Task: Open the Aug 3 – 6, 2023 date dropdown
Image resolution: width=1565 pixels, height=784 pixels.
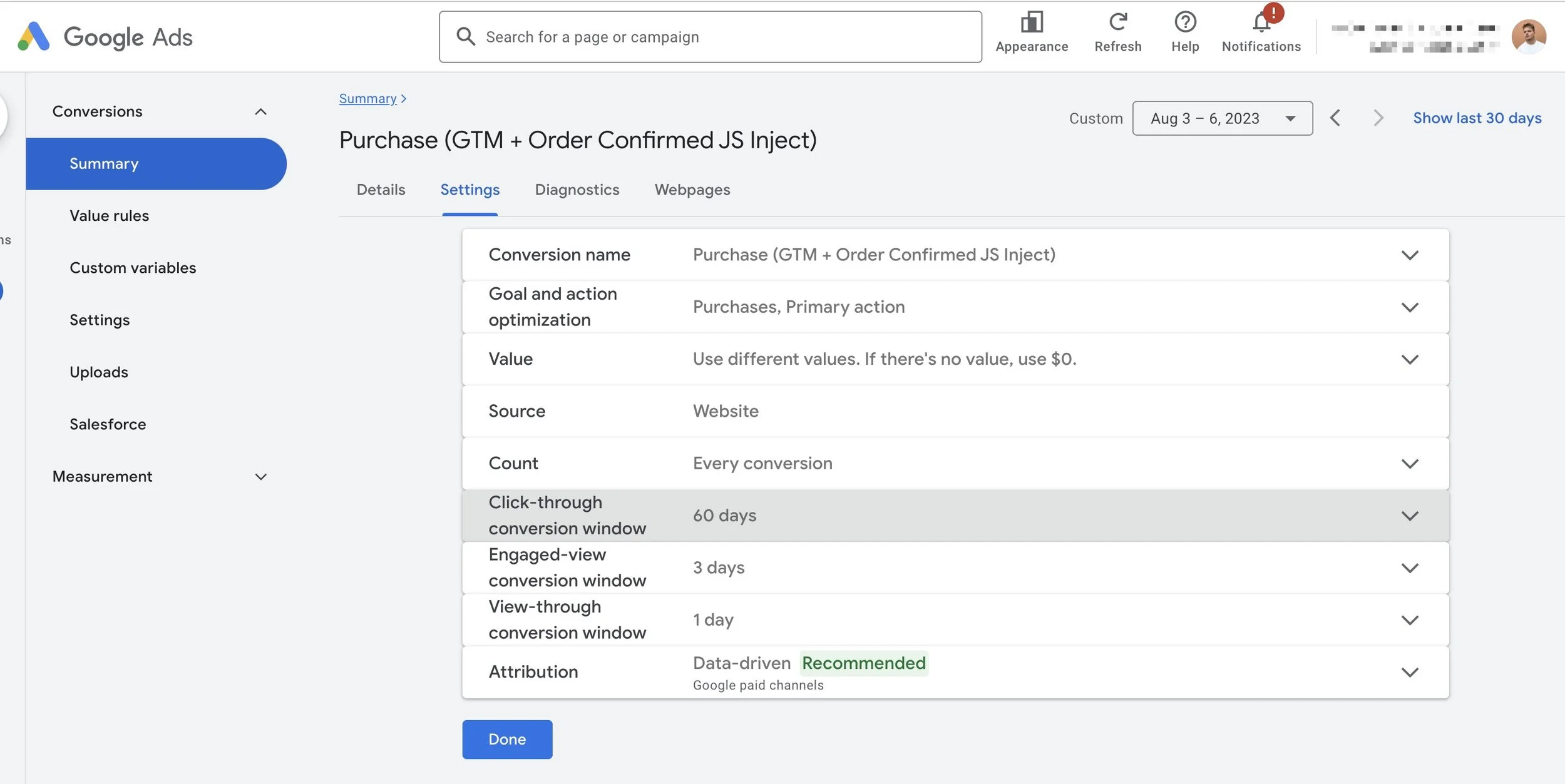Action: click(x=1221, y=118)
